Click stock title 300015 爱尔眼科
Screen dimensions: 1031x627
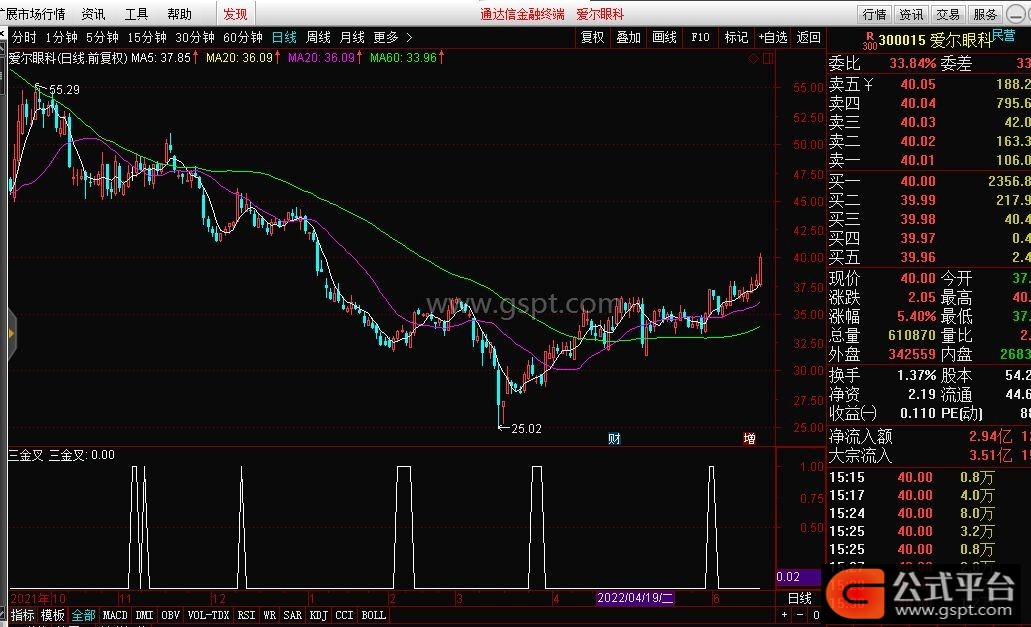[x=934, y=40]
